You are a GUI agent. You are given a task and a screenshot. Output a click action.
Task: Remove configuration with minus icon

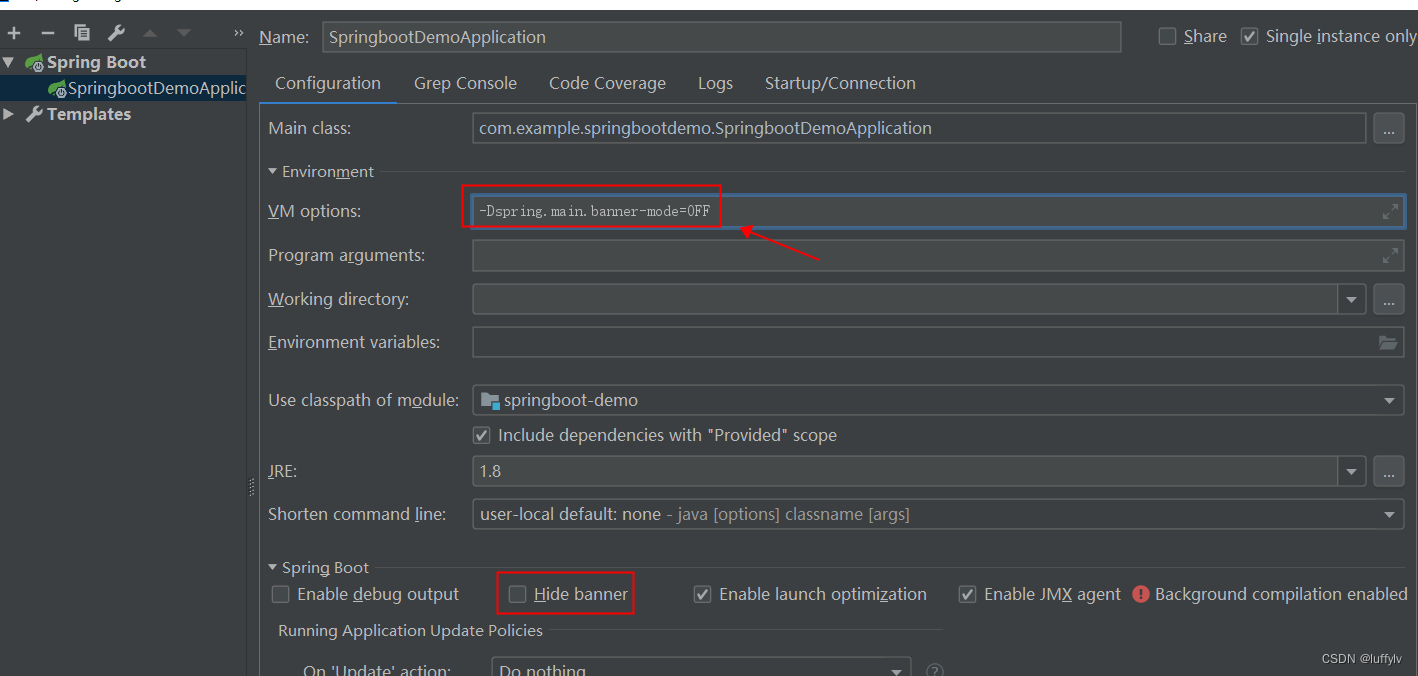click(x=47, y=33)
